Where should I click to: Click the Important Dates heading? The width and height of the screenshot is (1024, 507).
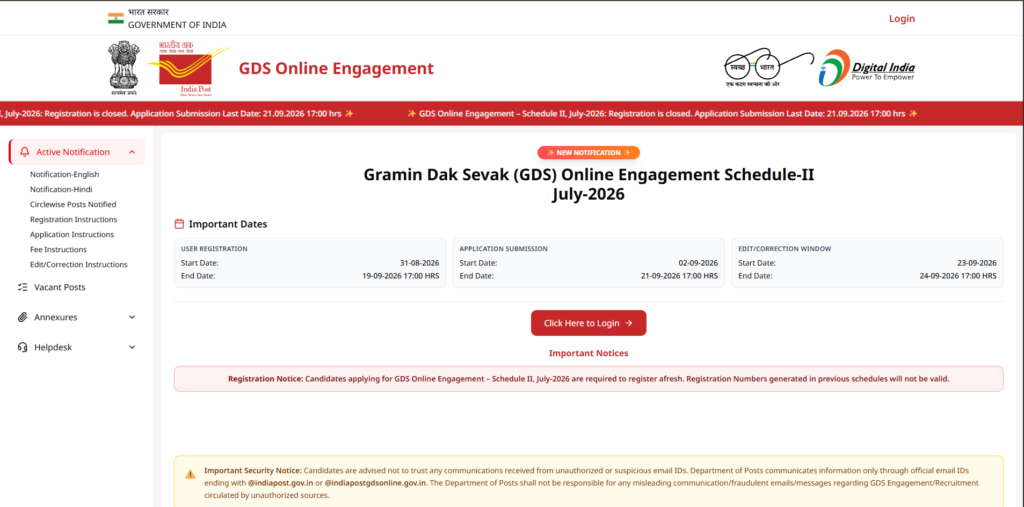click(228, 224)
